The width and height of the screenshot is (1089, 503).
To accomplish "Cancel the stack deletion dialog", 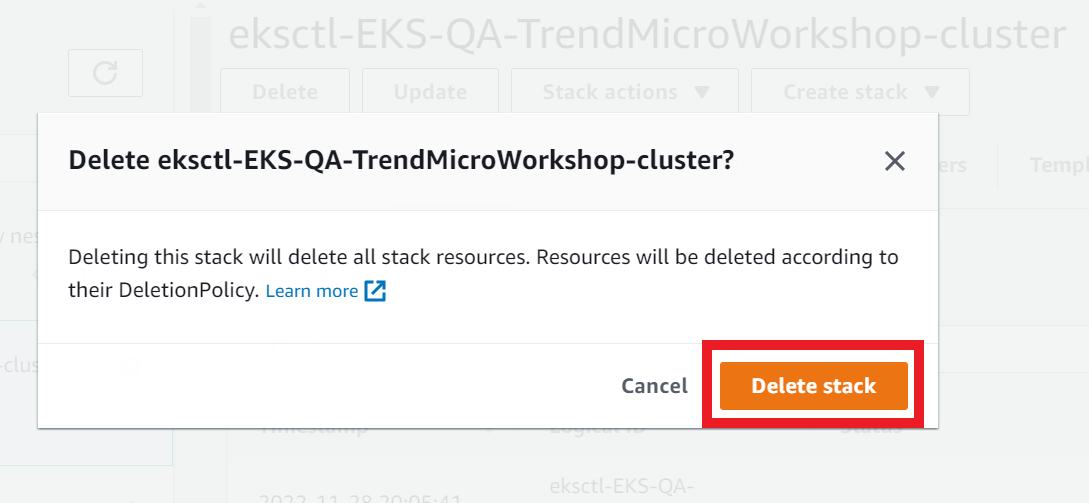I will tap(654, 386).
